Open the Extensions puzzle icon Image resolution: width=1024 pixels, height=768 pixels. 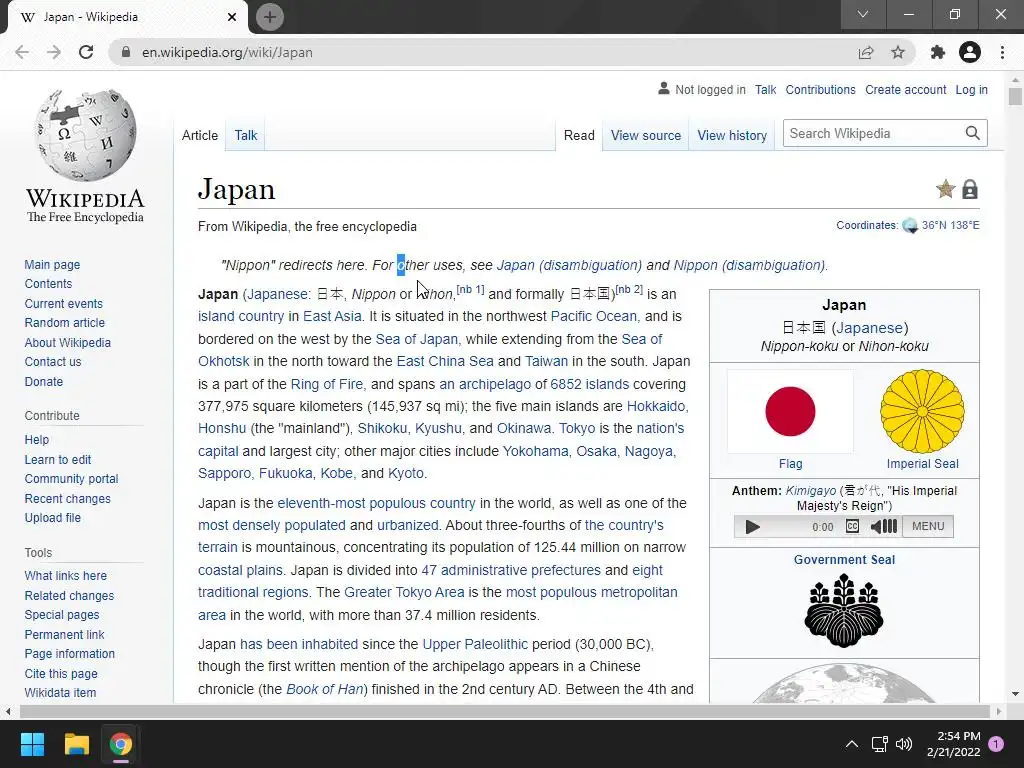[x=938, y=52]
